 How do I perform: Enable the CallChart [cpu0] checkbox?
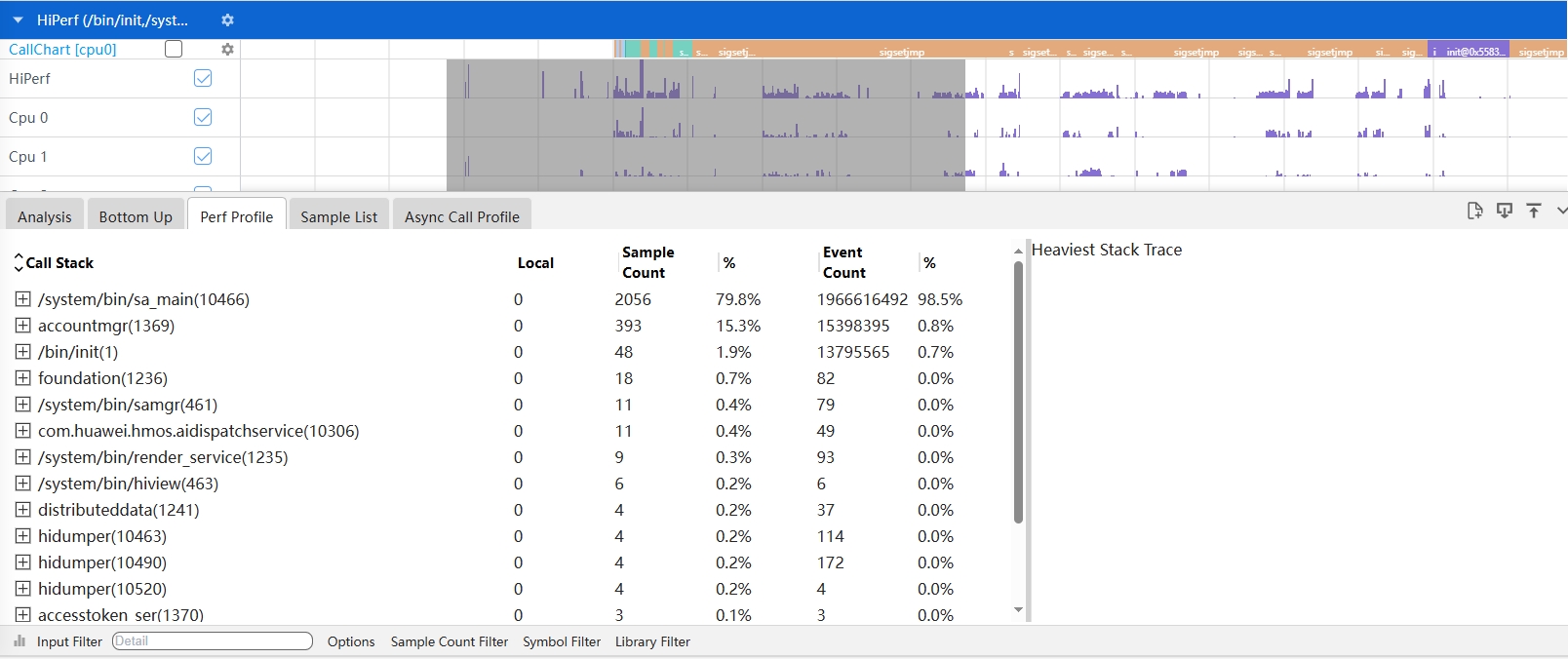(174, 49)
